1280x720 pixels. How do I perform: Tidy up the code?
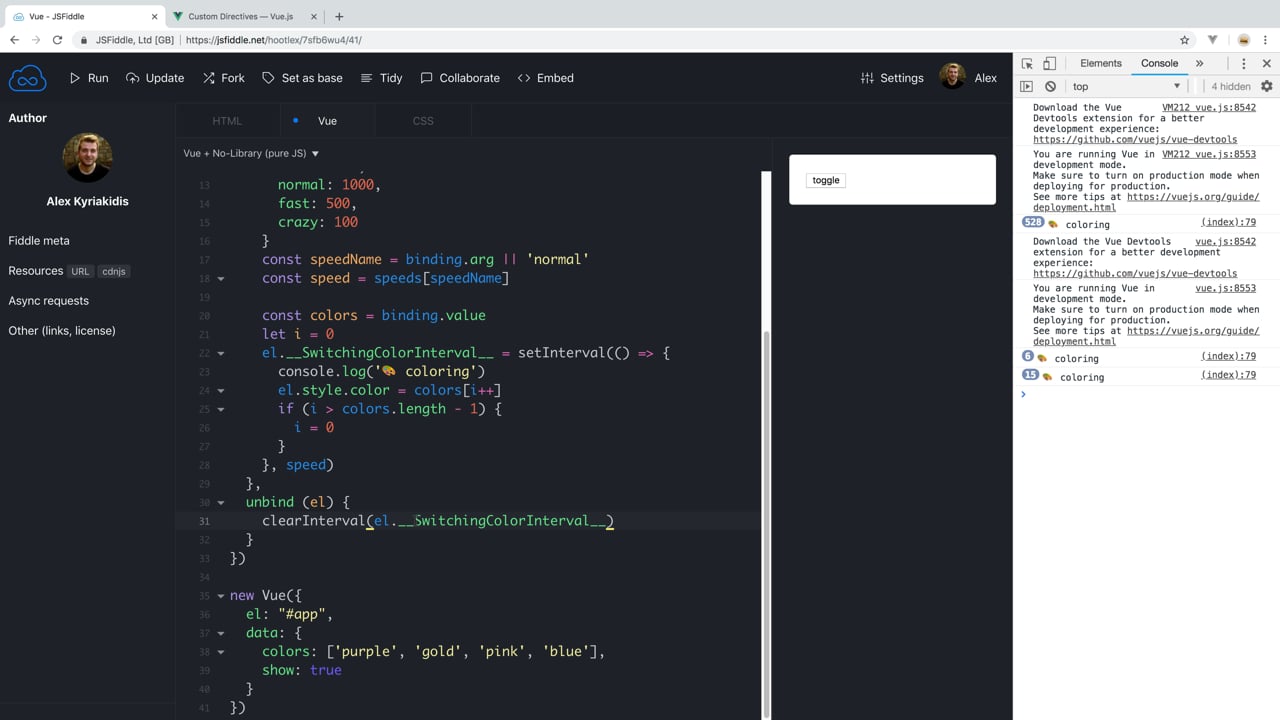[381, 78]
